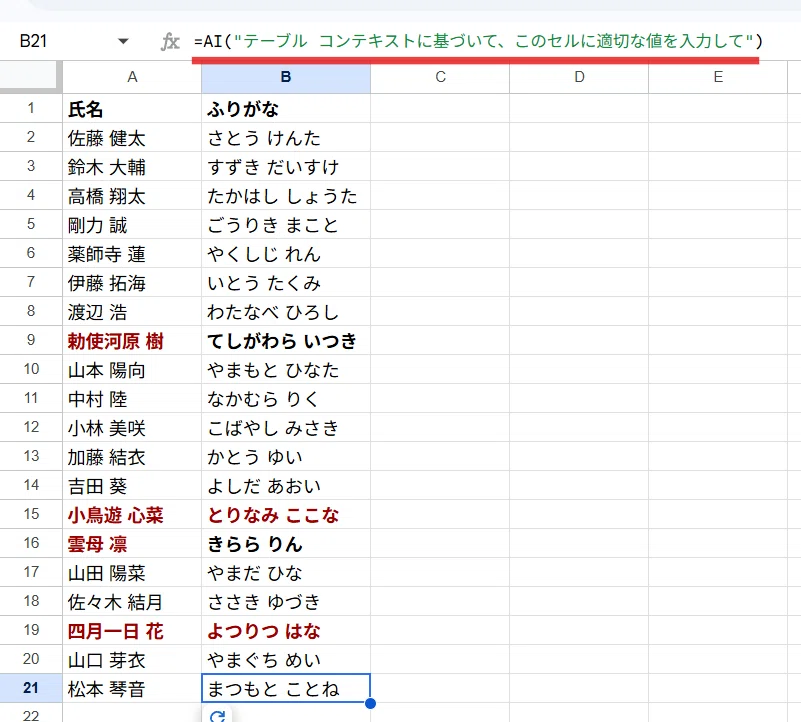Click cell ささき ゆづき
801x722 pixels.
(x=286, y=601)
